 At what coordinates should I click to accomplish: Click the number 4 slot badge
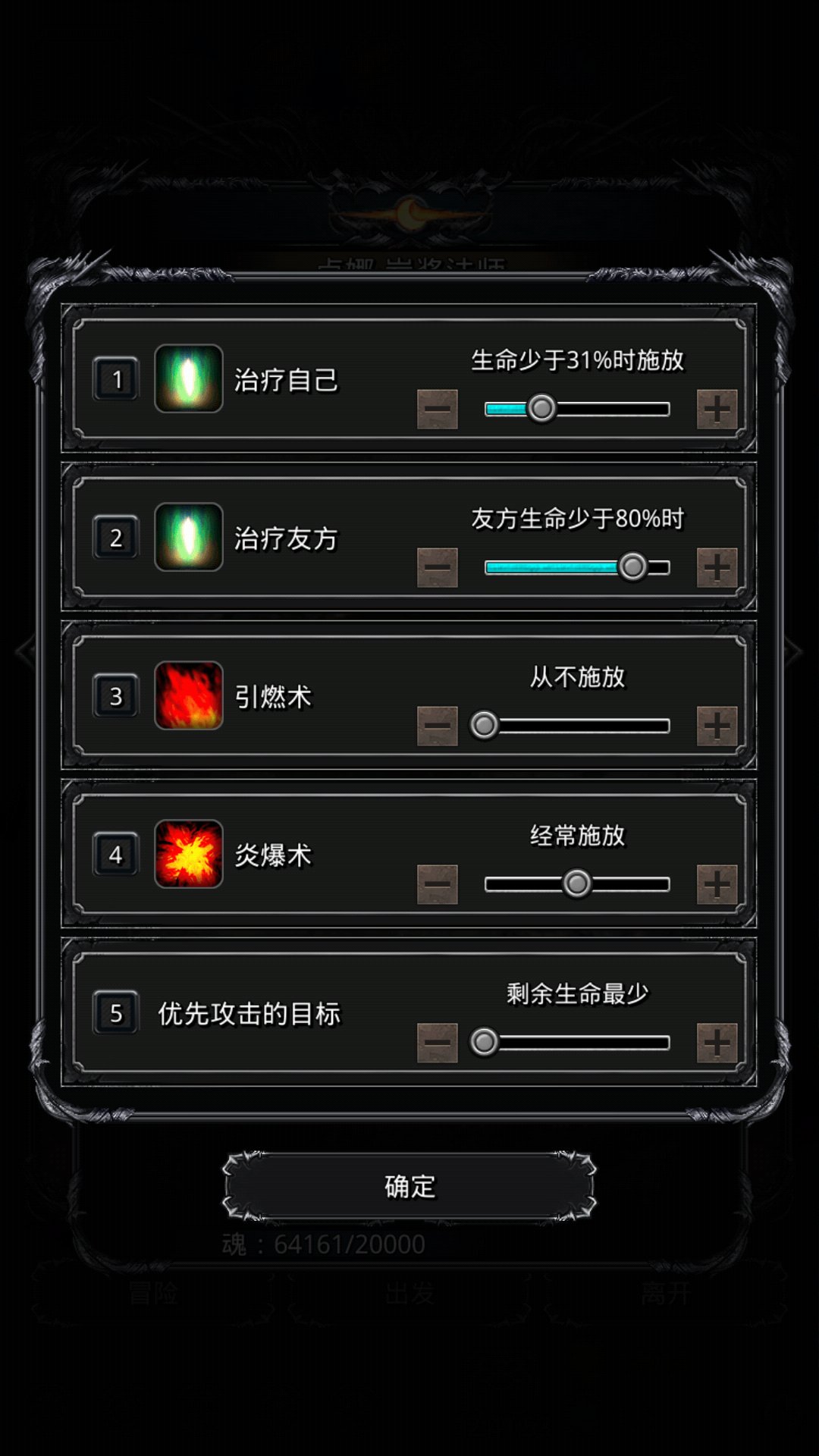pos(116,854)
